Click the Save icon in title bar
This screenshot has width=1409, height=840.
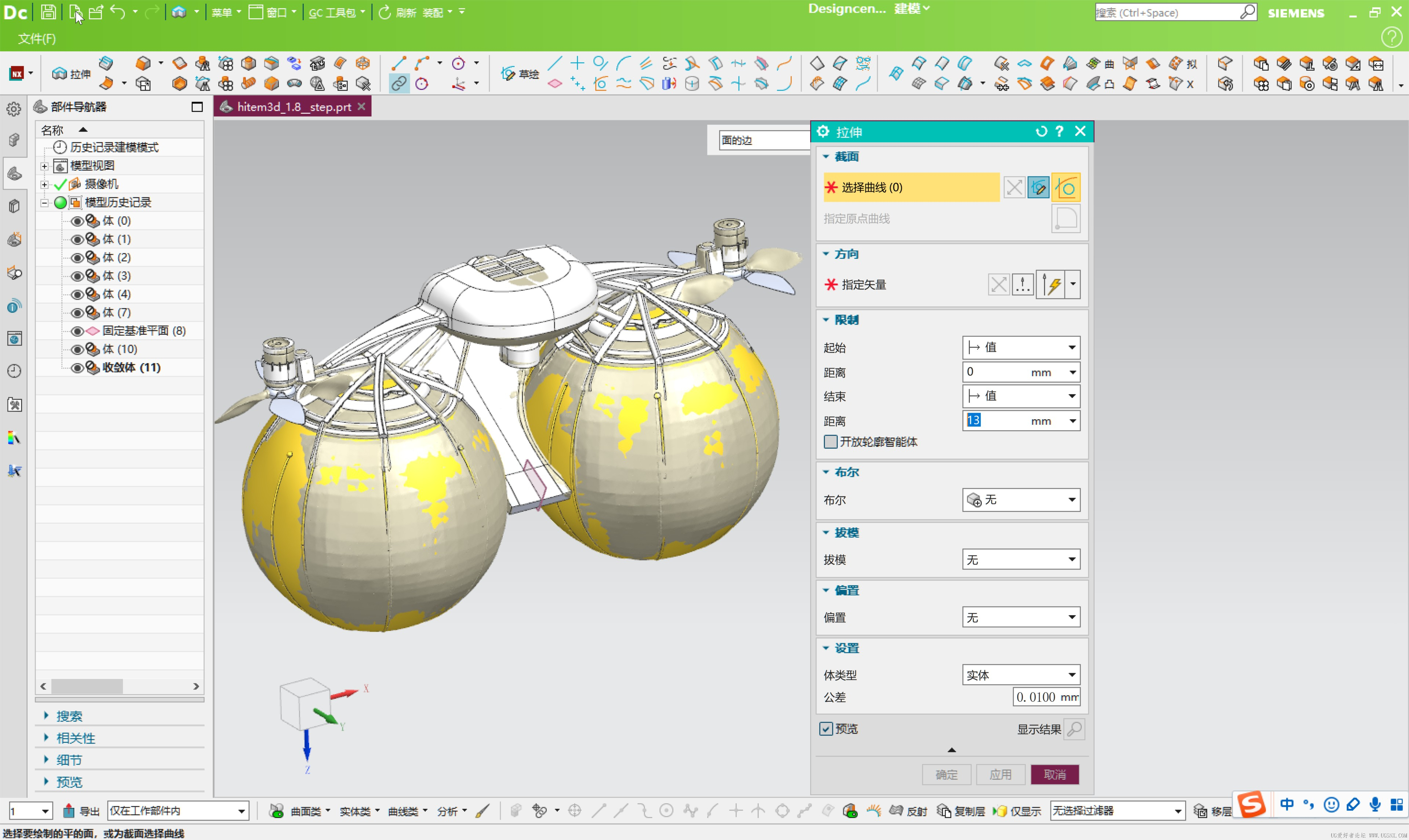[x=48, y=12]
